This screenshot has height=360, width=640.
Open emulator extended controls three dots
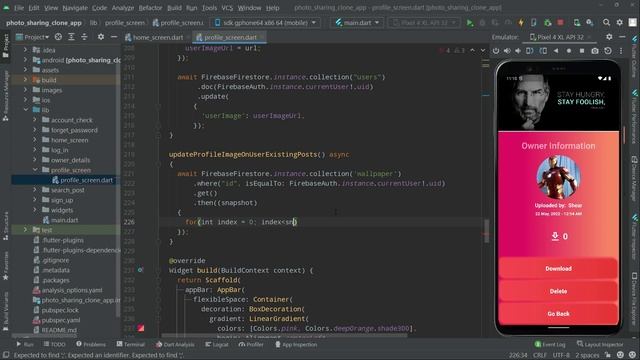point(621,51)
